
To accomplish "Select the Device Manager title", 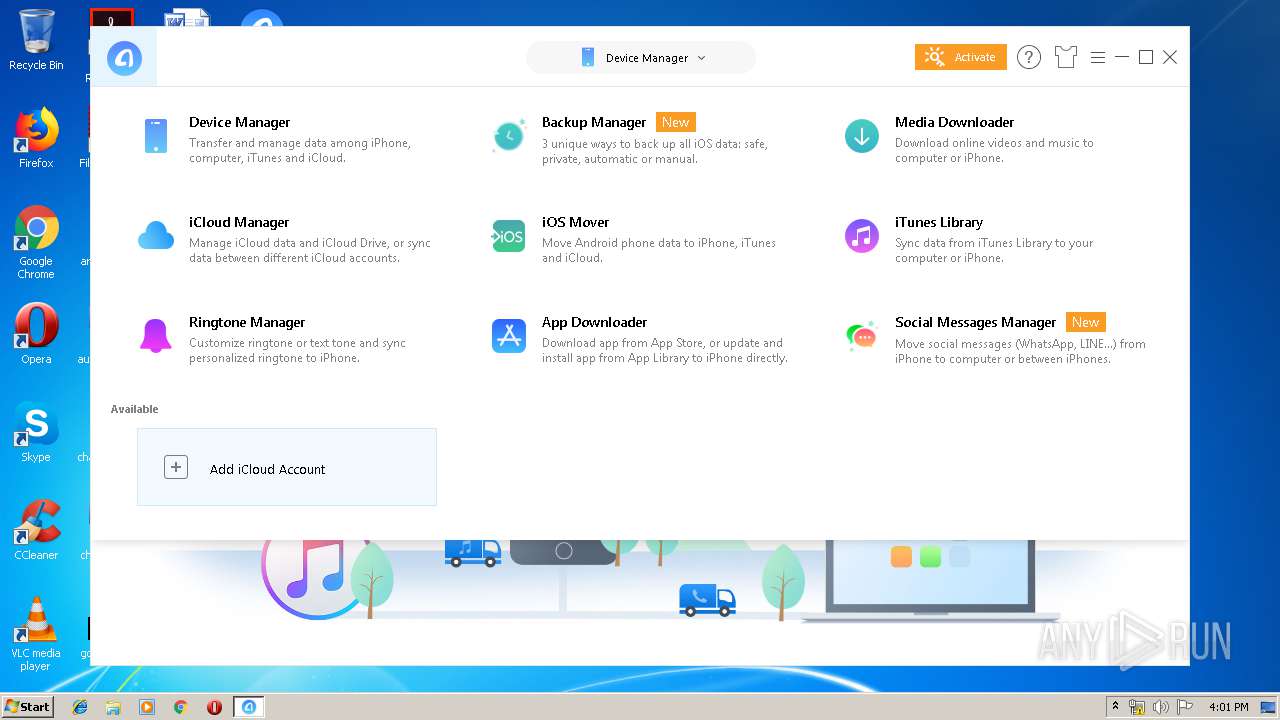I will (x=240, y=122).
